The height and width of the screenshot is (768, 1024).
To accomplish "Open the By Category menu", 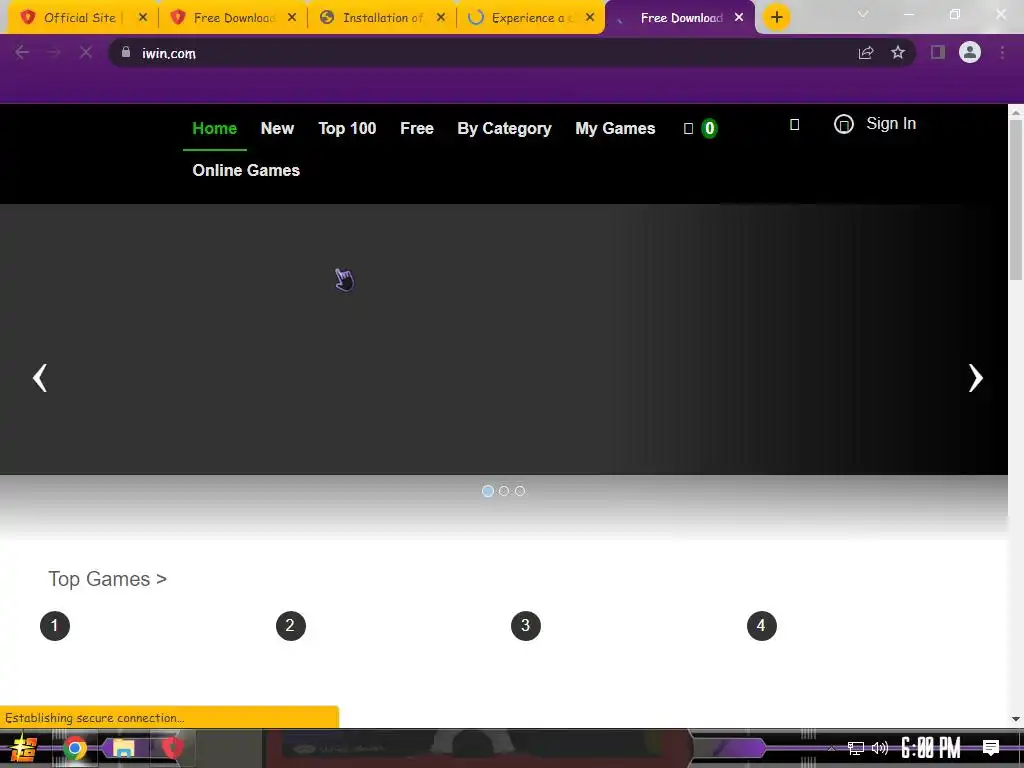I will tap(504, 129).
